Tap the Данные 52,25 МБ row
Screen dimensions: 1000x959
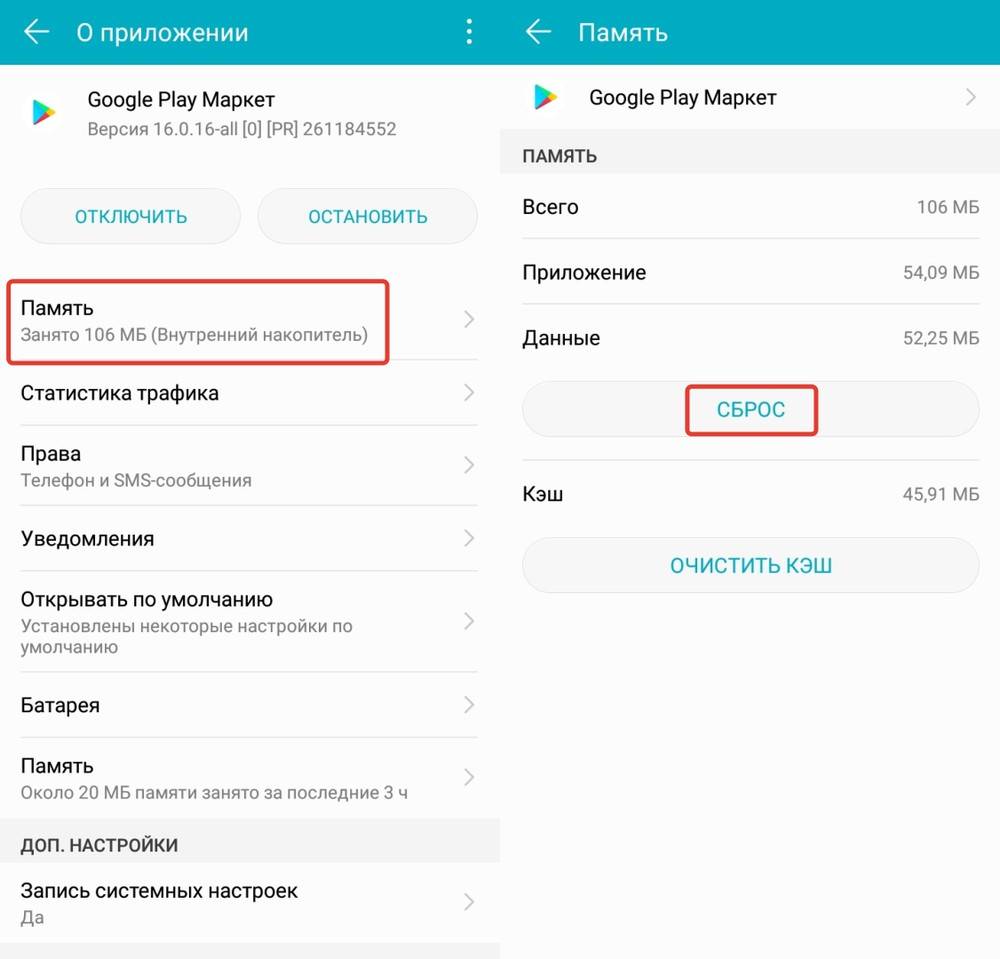[x=750, y=338]
